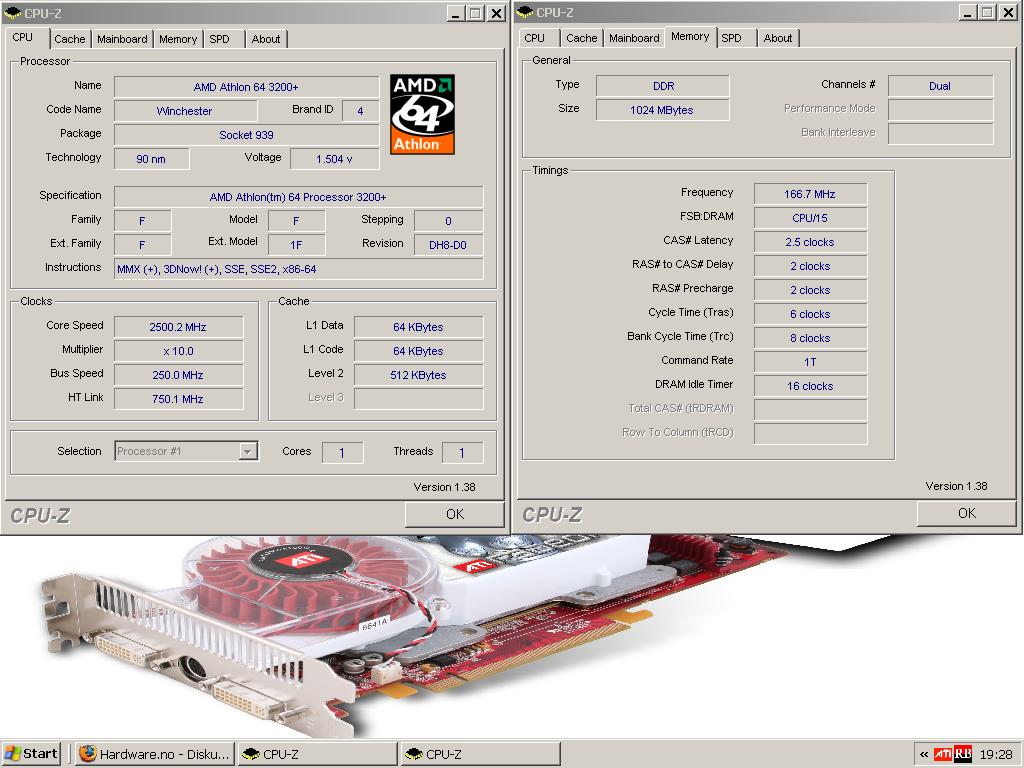Click the 1T Command Rate value
The image size is (1024, 768).
click(810, 362)
